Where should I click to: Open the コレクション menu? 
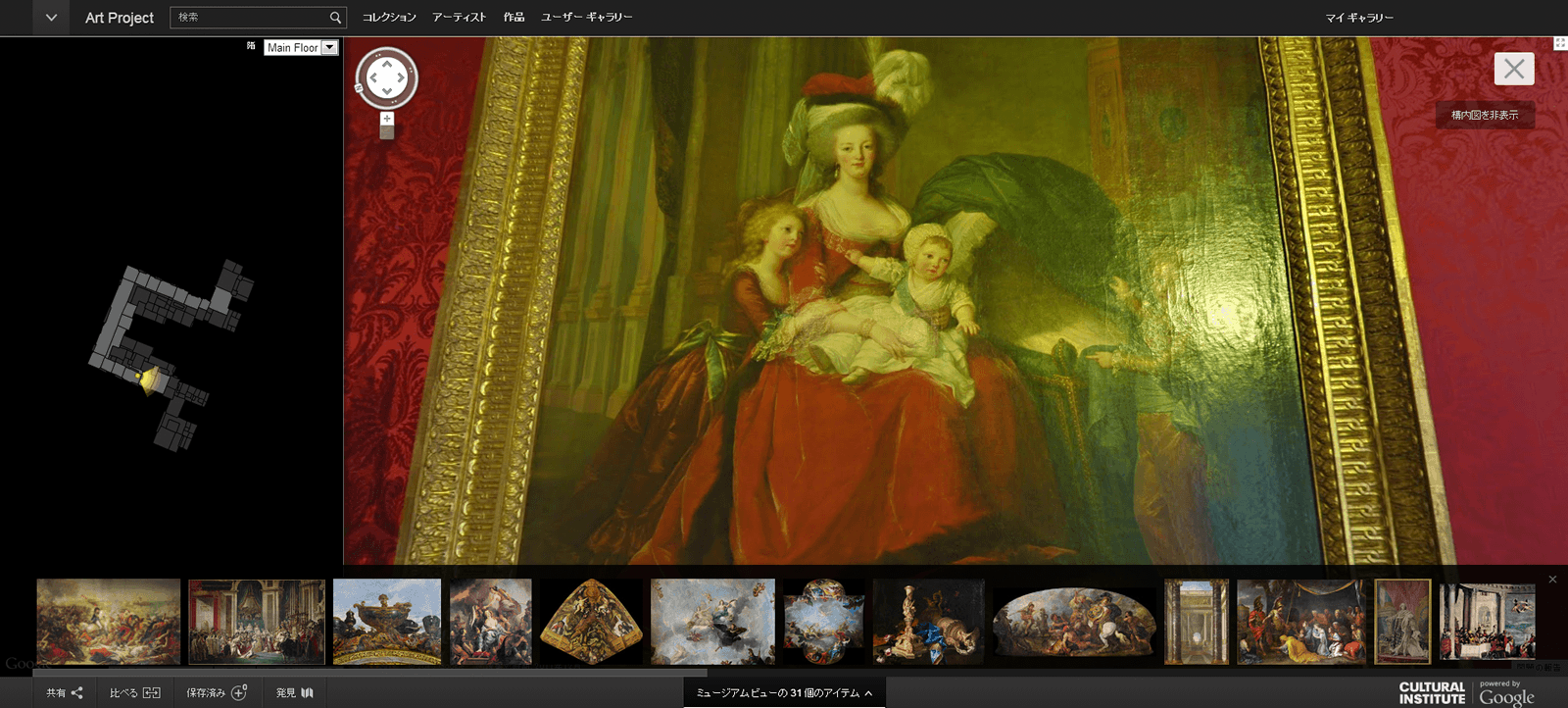coord(389,18)
